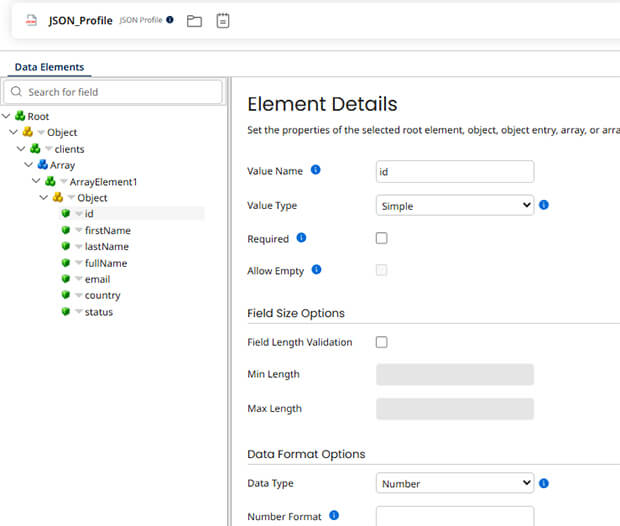Click the JSON profile file icon in header

[31, 20]
